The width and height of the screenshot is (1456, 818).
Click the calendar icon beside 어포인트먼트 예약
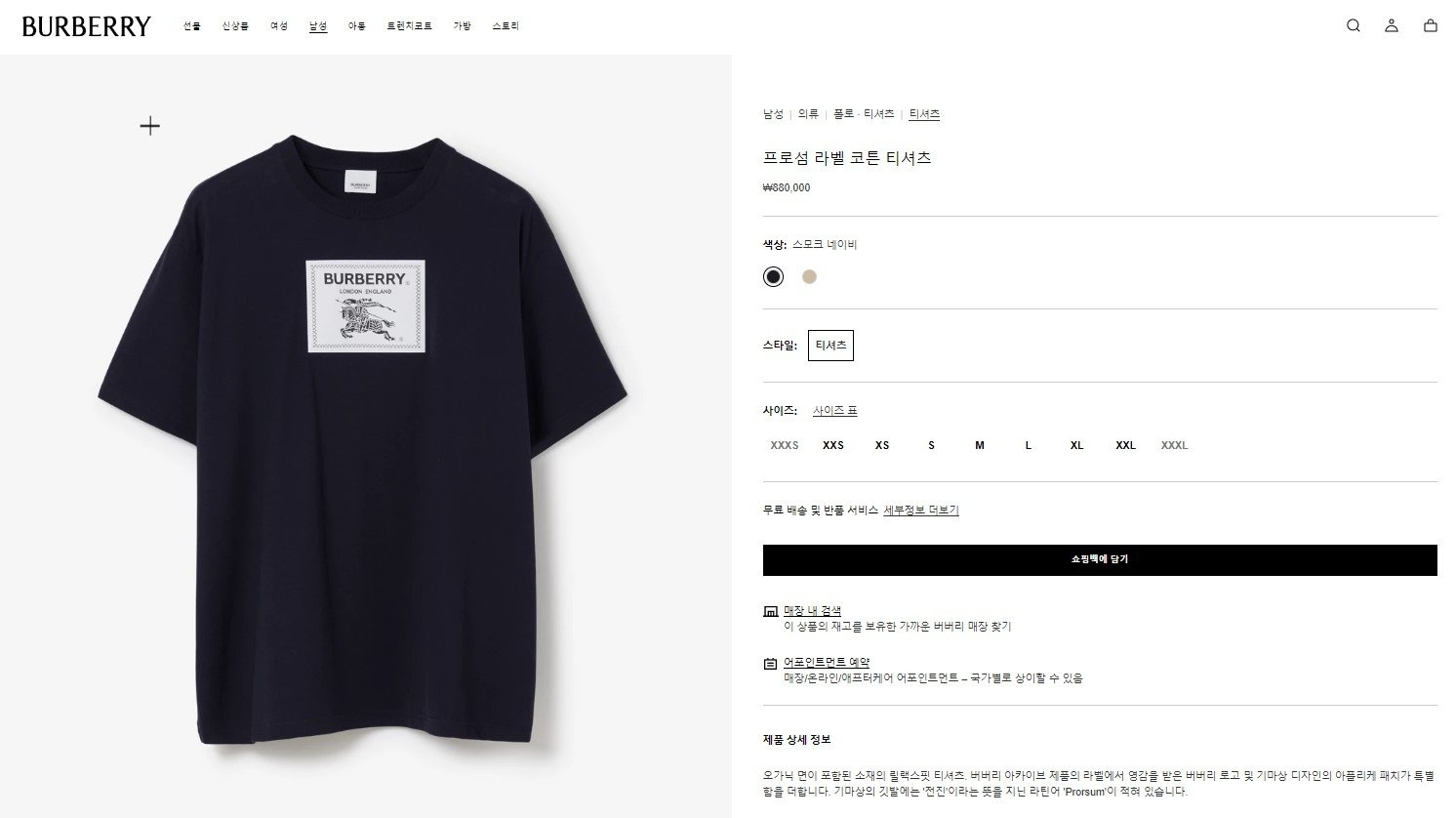coord(770,663)
